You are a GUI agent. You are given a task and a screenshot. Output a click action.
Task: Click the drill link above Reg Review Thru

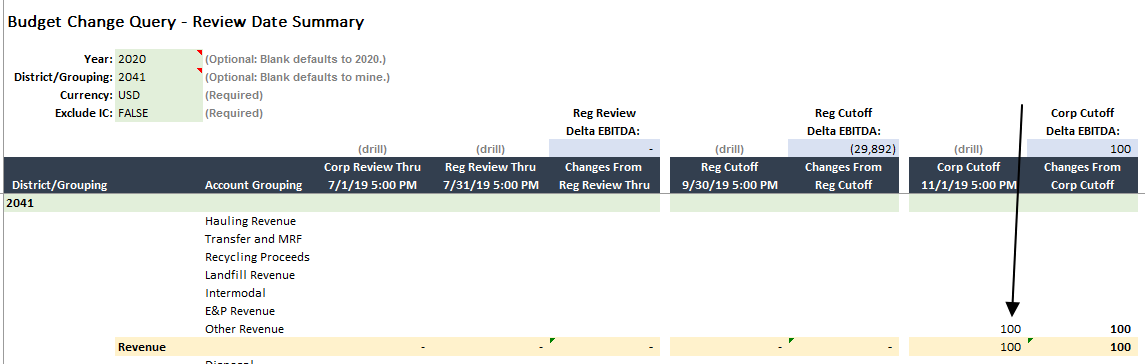click(490, 149)
